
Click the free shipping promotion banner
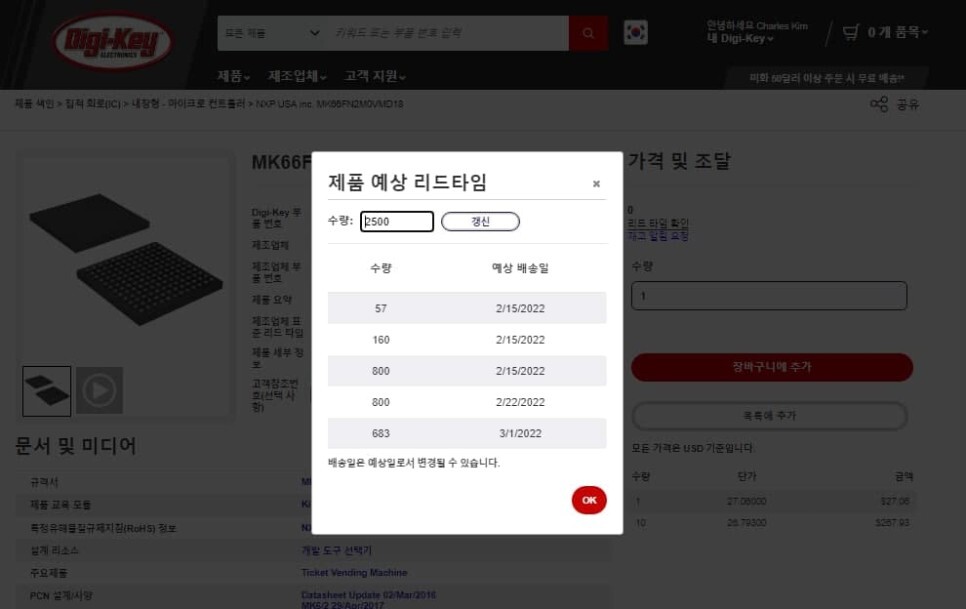click(x=826, y=78)
